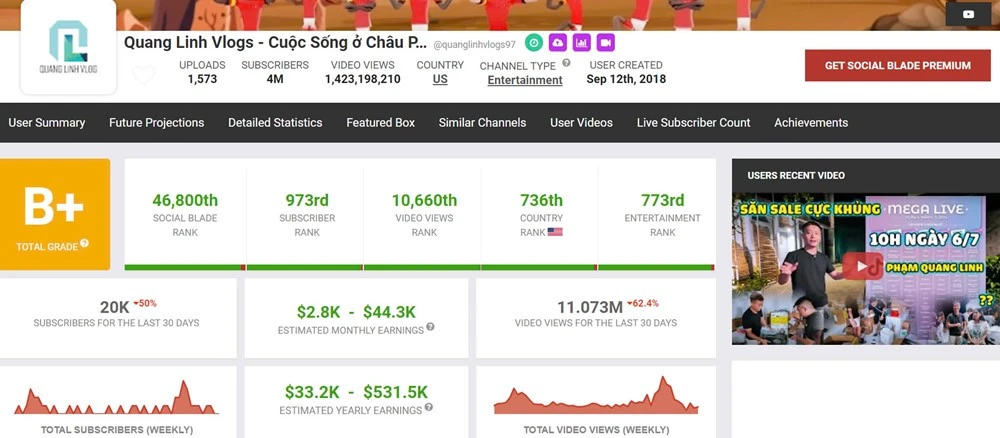Click the Total Grade help icon
Viewport: 1000px width, 438px height.
[x=84, y=244]
